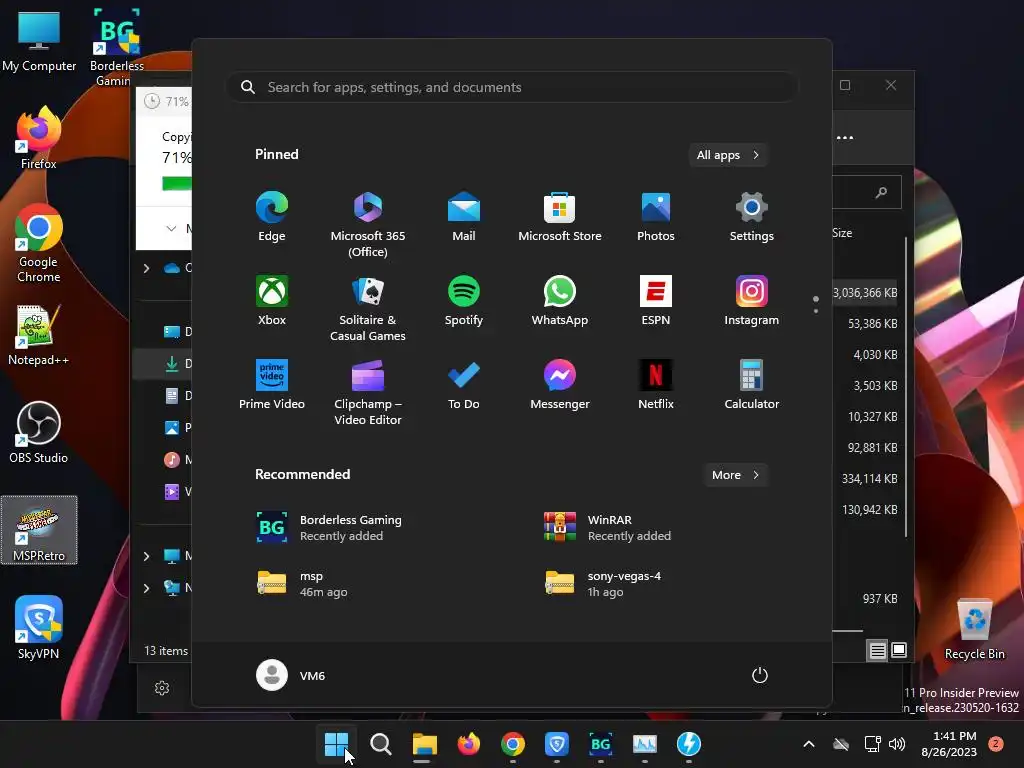Open Explorer See more options menu
This screenshot has height=768, width=1024.
click(845, 138)
